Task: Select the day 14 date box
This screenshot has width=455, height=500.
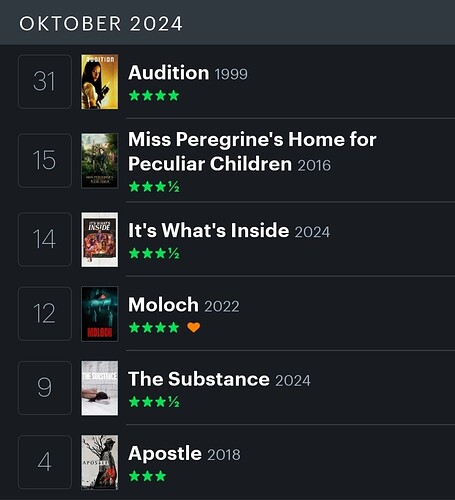Action: click(x=45, y=239)
